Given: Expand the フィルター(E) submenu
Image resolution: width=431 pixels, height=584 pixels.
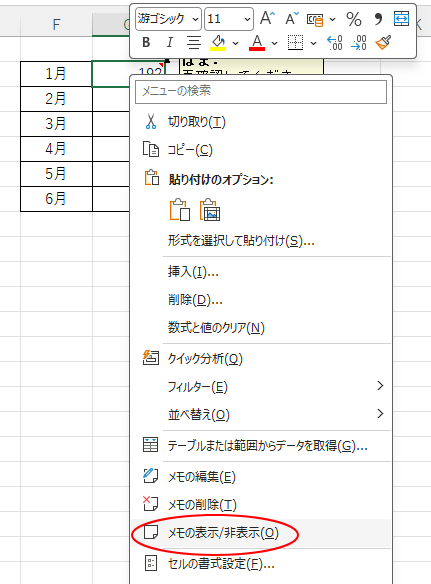Looking at the screenshot, I should point(261,387).
